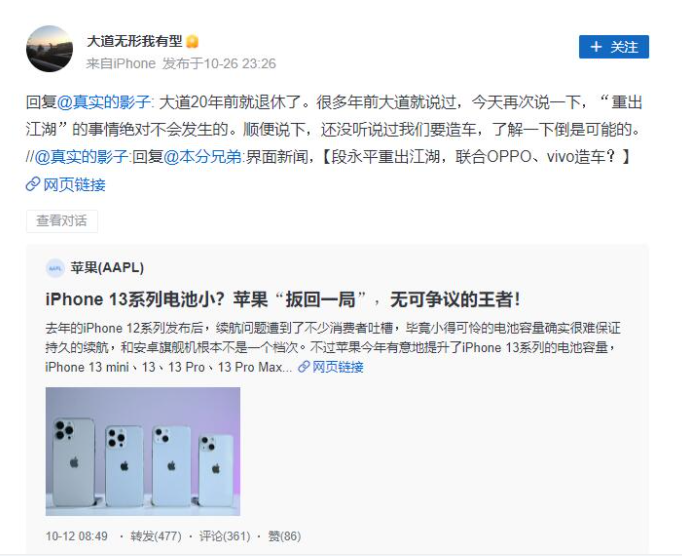The image size is (682, 556).
Task: Click the yellow verified badge beside username
Action: pos(192,42)
